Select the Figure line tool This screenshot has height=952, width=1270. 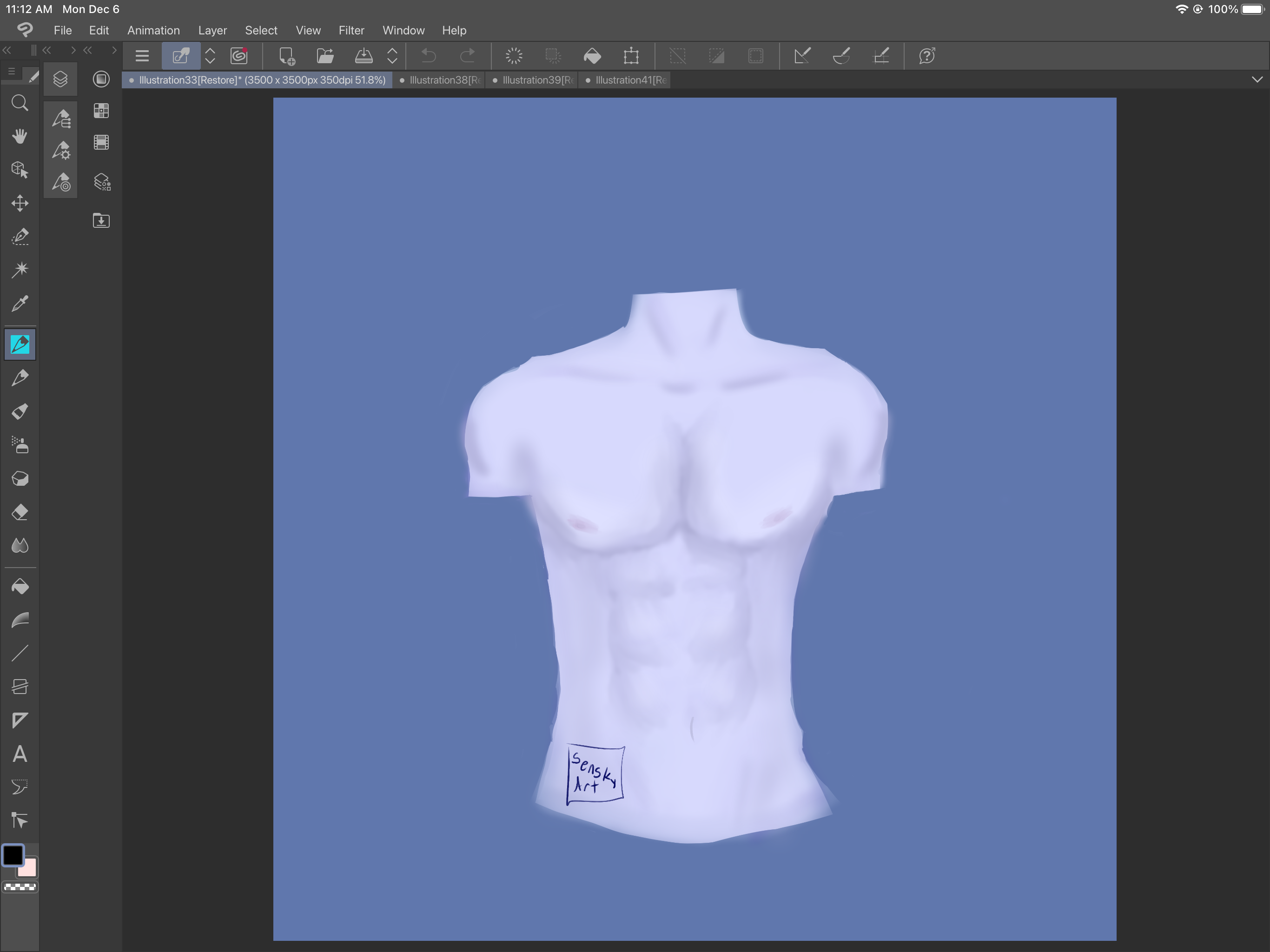20,654
